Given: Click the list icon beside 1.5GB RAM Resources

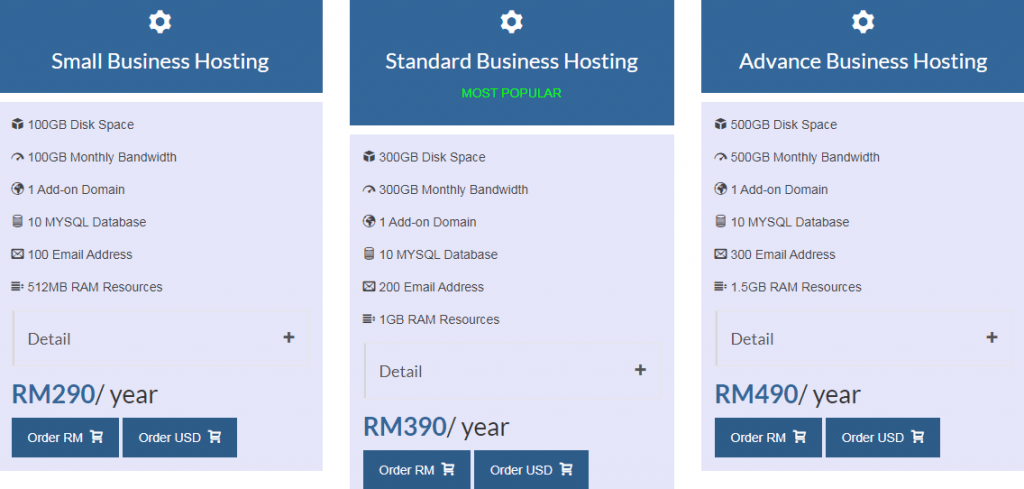Looking at the screenshot, I should pyautogui.click(x=720, y=287).
